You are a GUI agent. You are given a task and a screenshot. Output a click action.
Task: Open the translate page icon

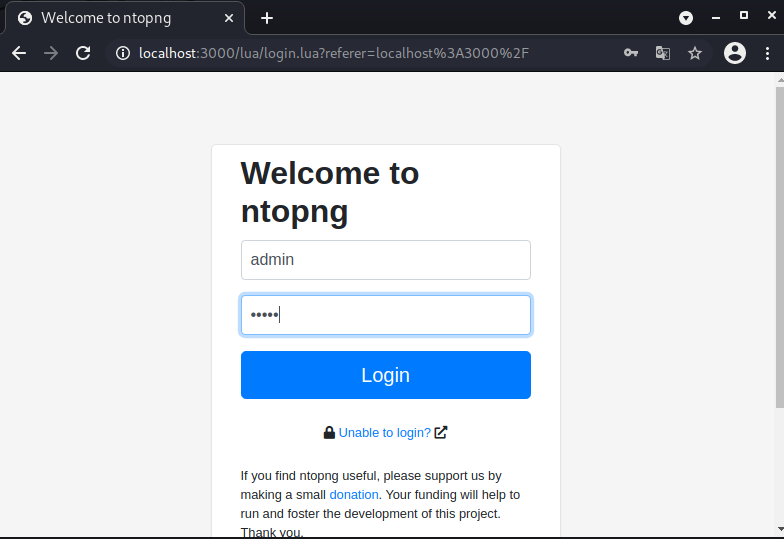tap(662, 53)
